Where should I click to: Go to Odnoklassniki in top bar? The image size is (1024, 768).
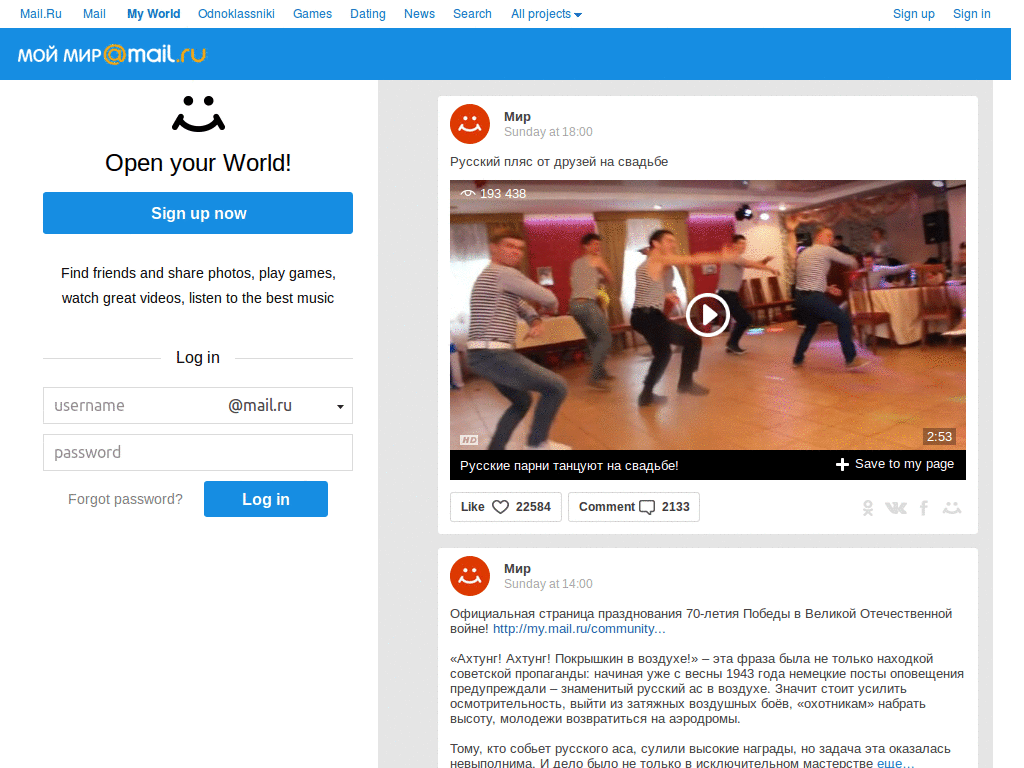tap(236, 14)
